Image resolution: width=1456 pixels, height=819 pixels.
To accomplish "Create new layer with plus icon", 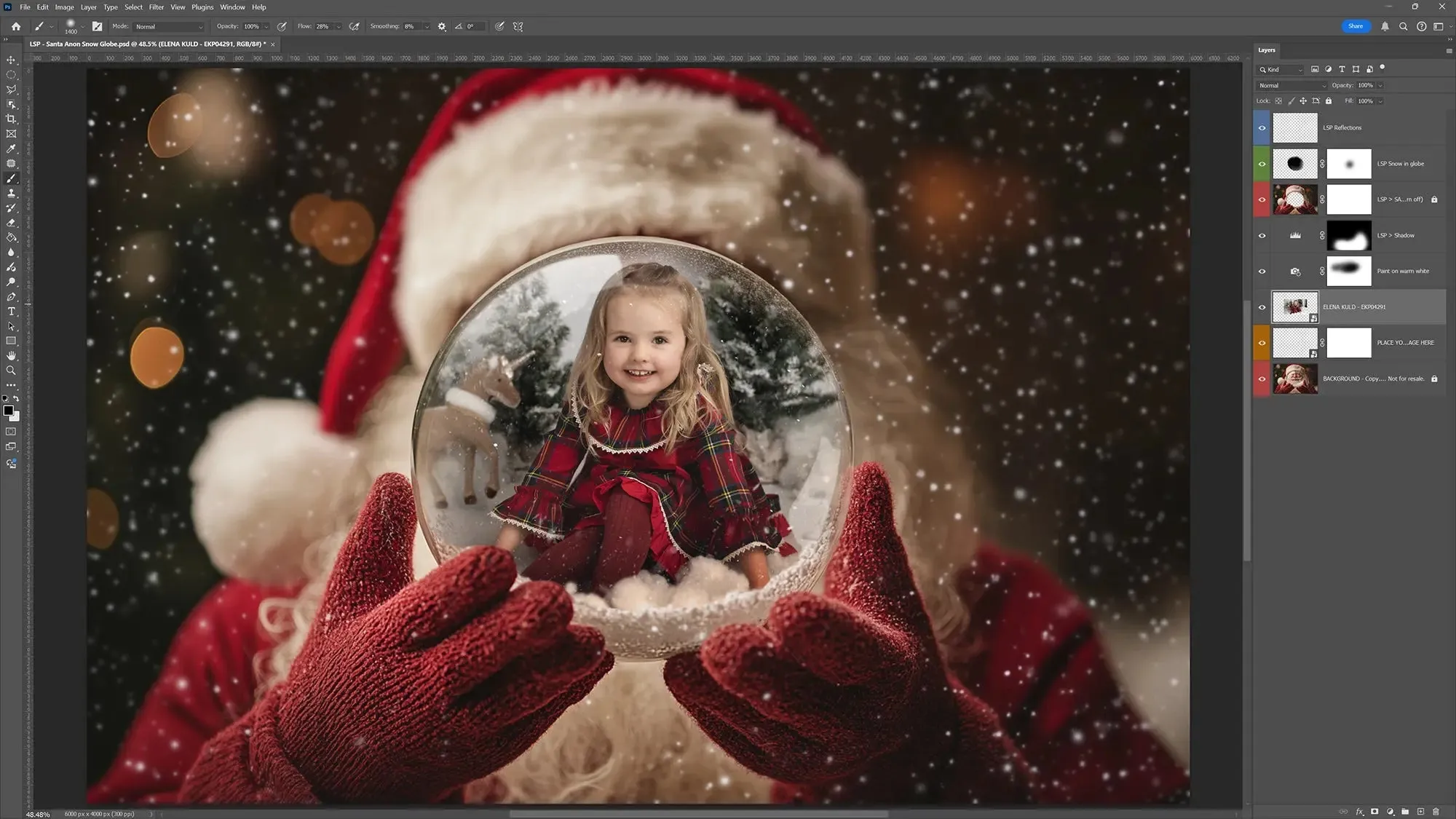I will [1420, 811].
